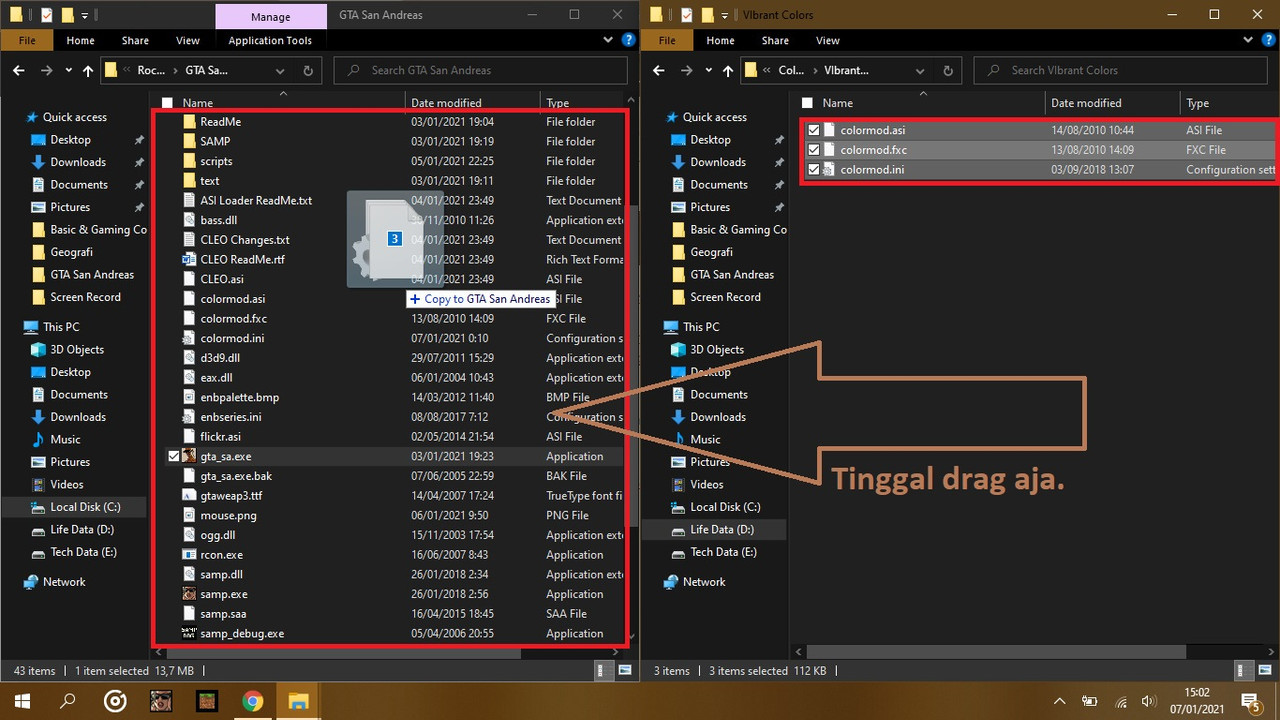Go back in the Vibrant Colors window
This screenshot has height=720, width=1280.
[x=659, y=71]
